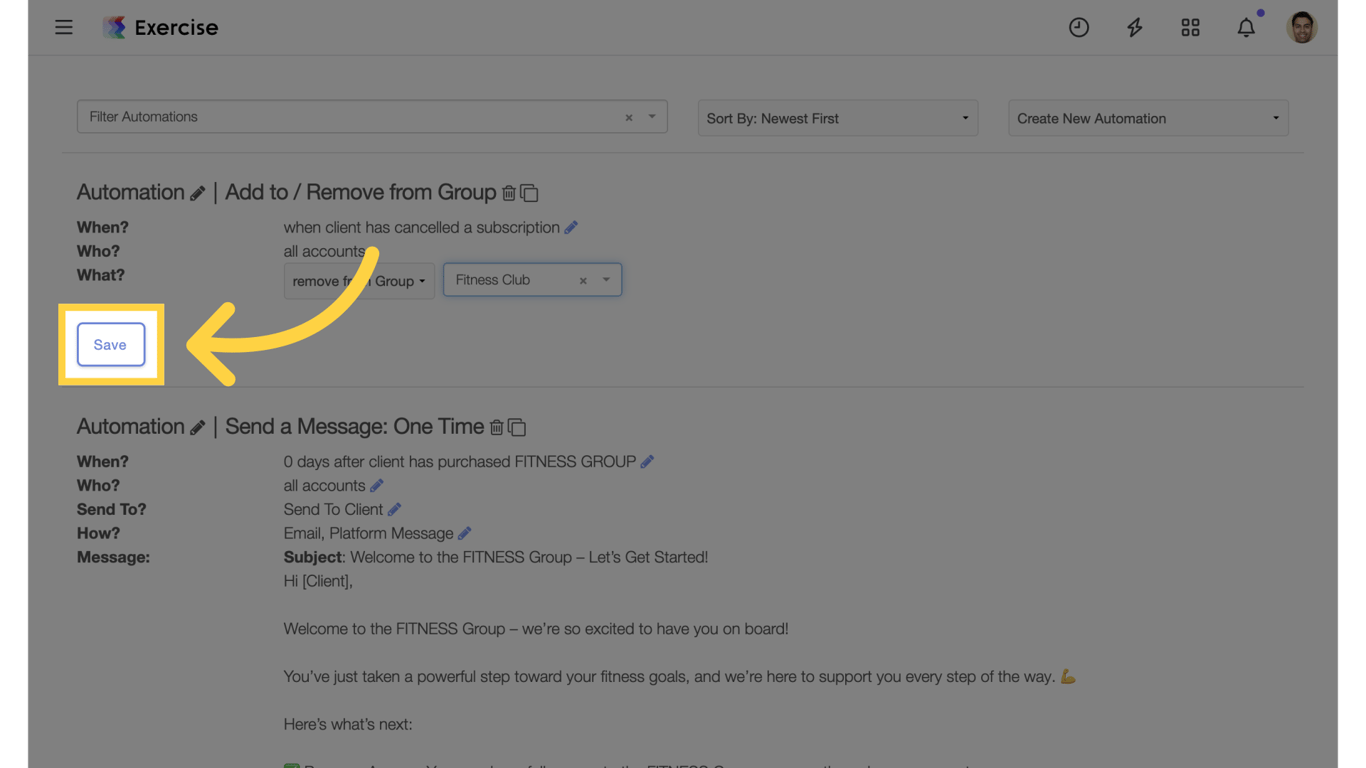Edit the Add to / Remove from Group automation name

[198, 193]
